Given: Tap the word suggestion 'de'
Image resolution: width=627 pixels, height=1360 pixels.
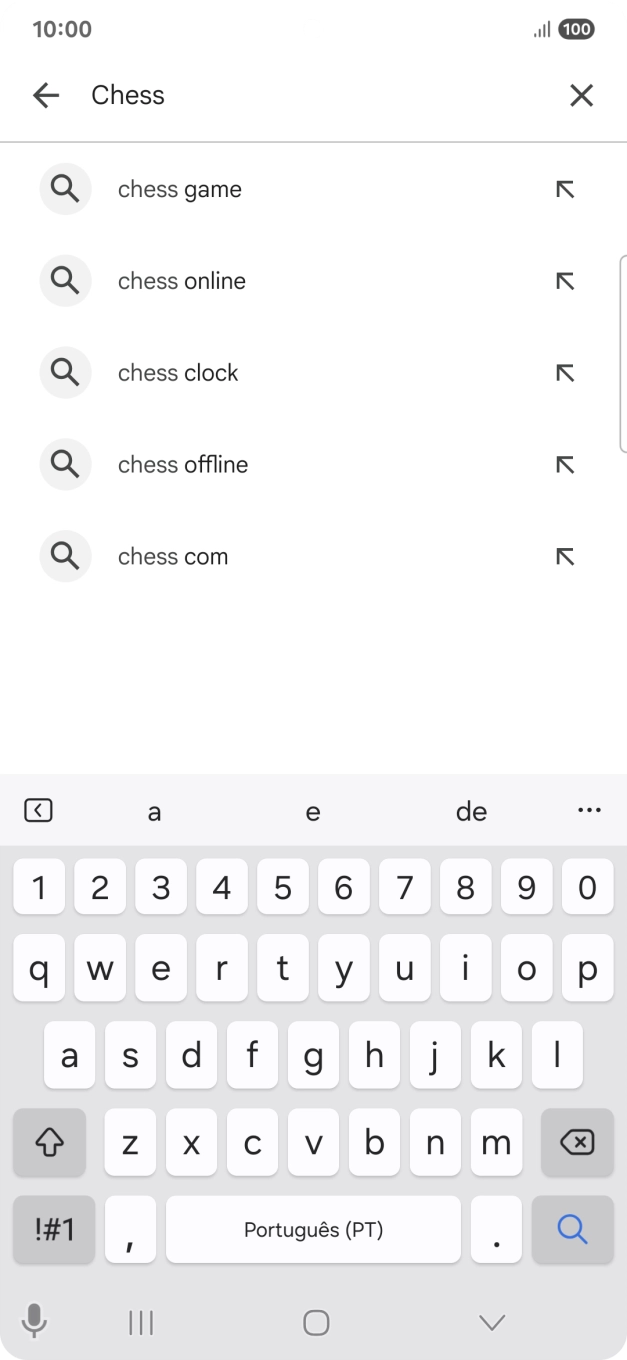Looking at the screenshot, I should coord(470,811).
